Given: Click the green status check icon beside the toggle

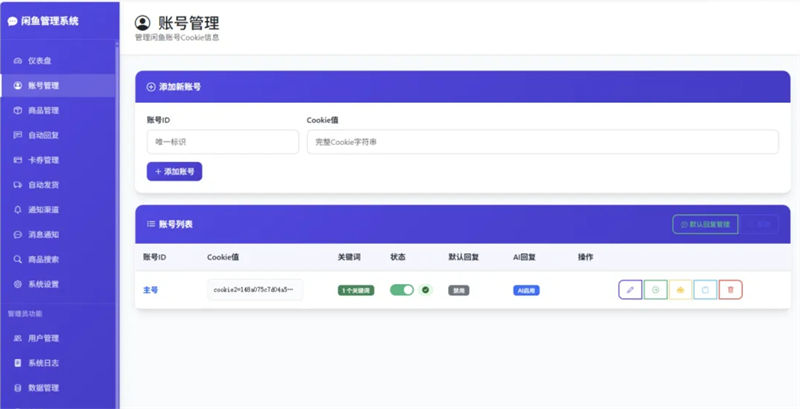Looking at the screenshot, I should [x=426, y=290].
